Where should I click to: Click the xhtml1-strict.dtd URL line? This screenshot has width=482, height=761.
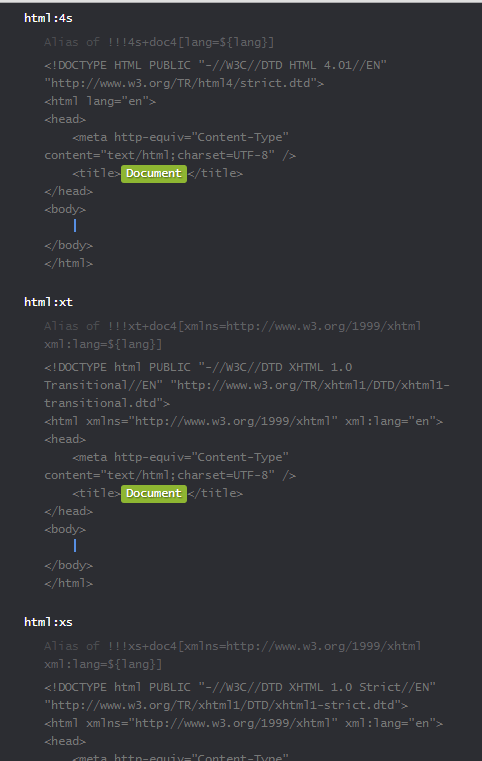click(x=226, y=705)
